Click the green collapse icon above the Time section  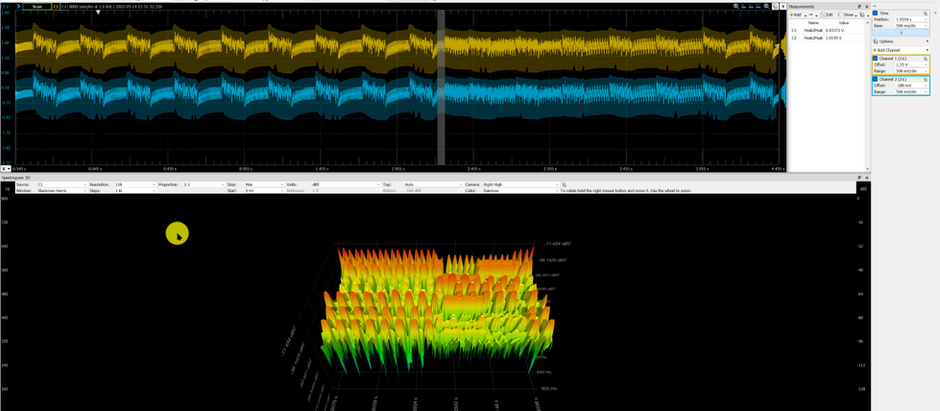pos(875,6)
